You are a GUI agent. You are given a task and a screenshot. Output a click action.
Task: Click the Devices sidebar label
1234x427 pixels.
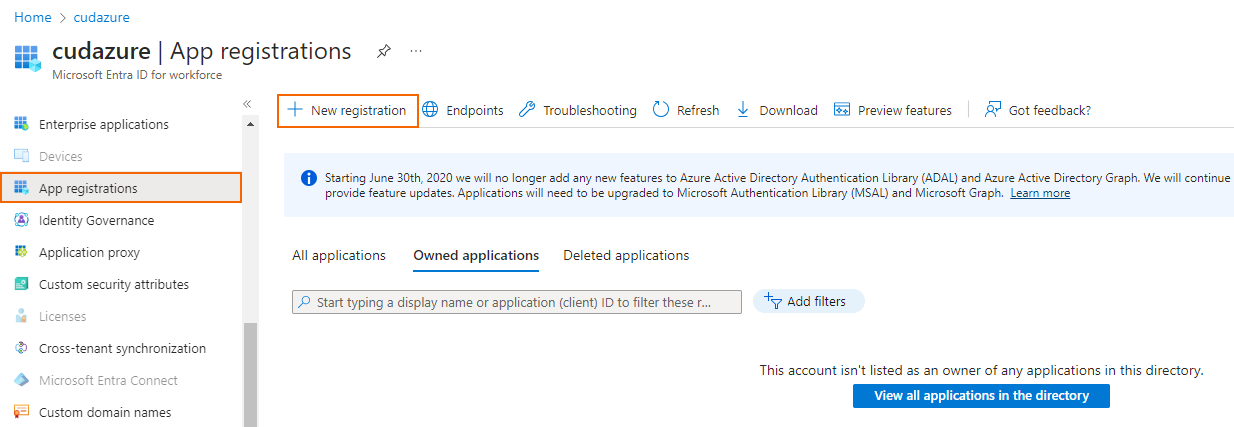point(61,156)
